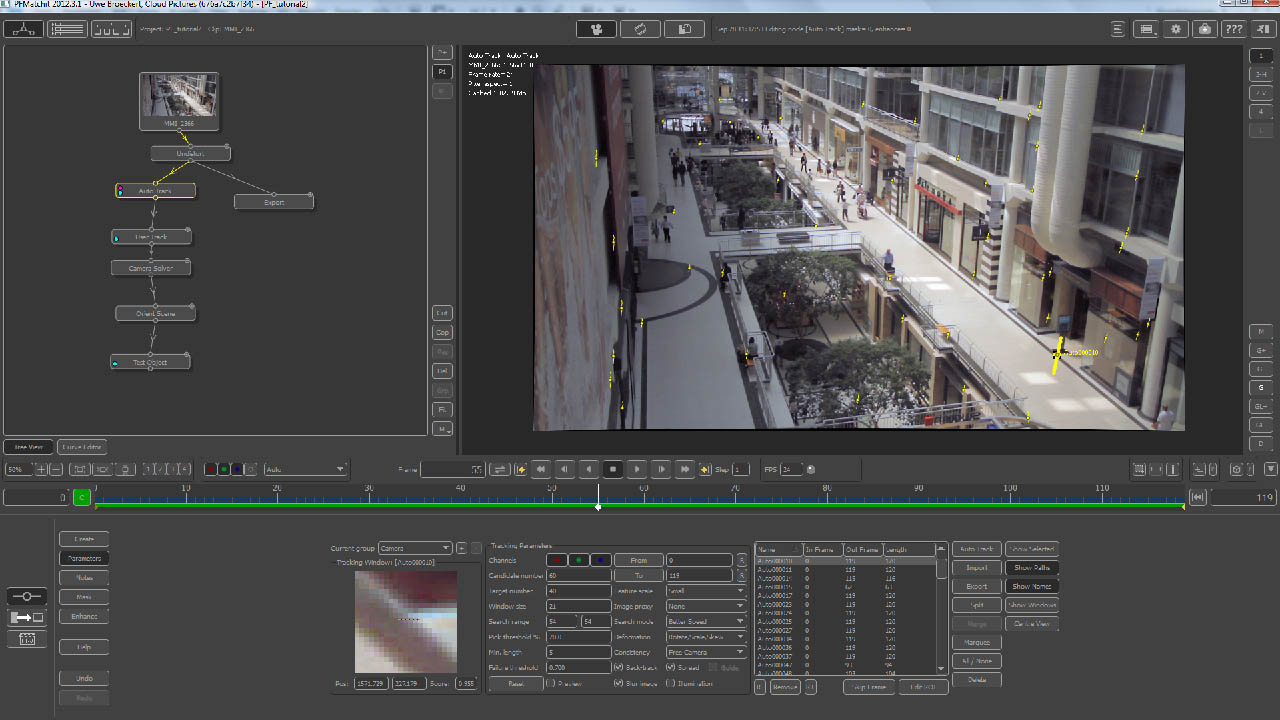Click the Undo button
Image resolution: width=1280 pixels, height=720 pixels.
[84, 678]
